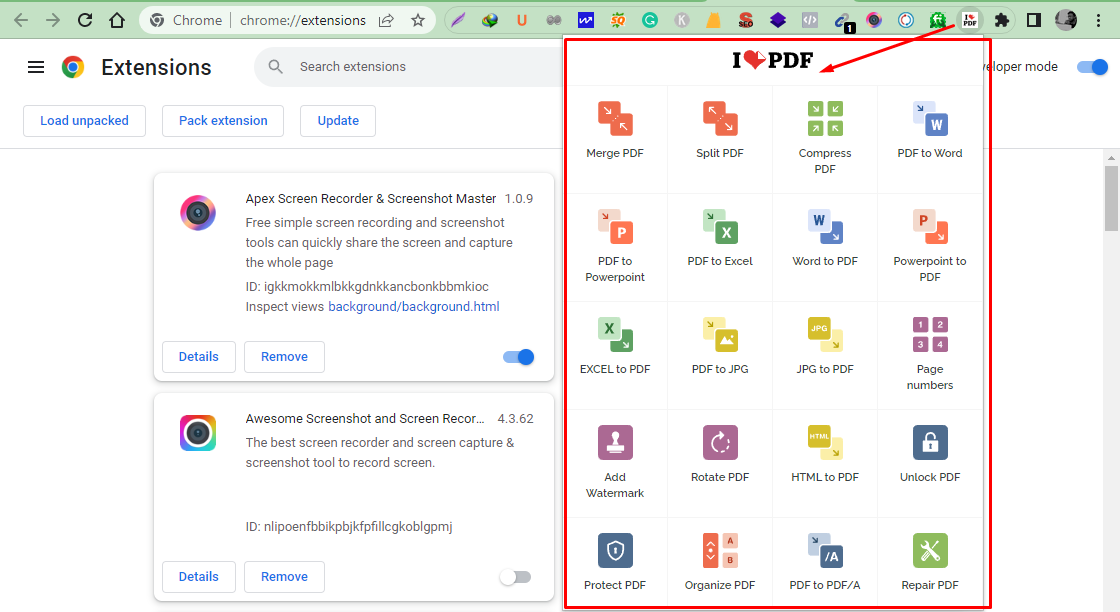Start the Word to PDF converter

tap(825, 239)
